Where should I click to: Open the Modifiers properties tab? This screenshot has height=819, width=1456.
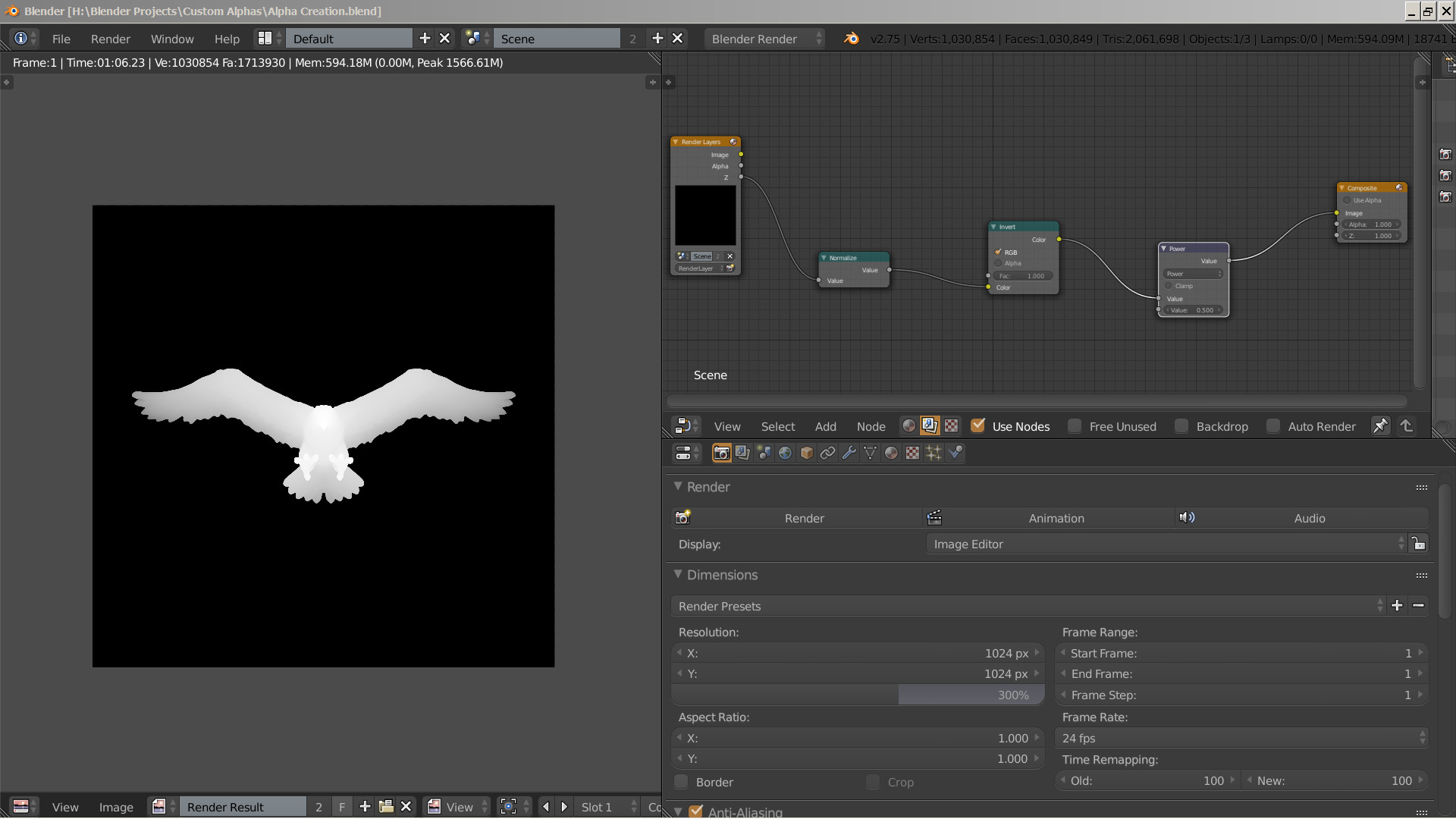tap(849, 453)
